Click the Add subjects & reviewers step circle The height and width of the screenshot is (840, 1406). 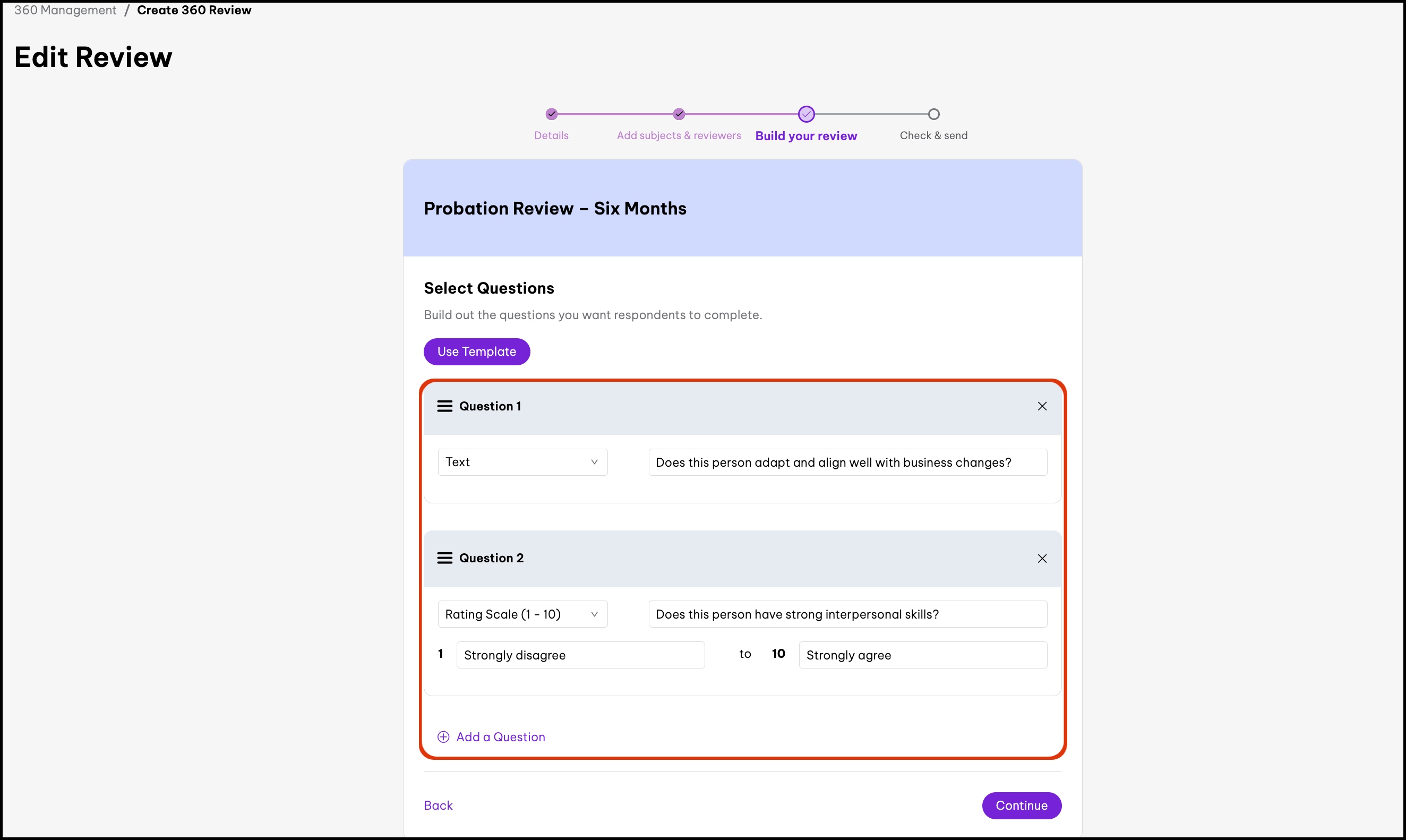point(679,114)
